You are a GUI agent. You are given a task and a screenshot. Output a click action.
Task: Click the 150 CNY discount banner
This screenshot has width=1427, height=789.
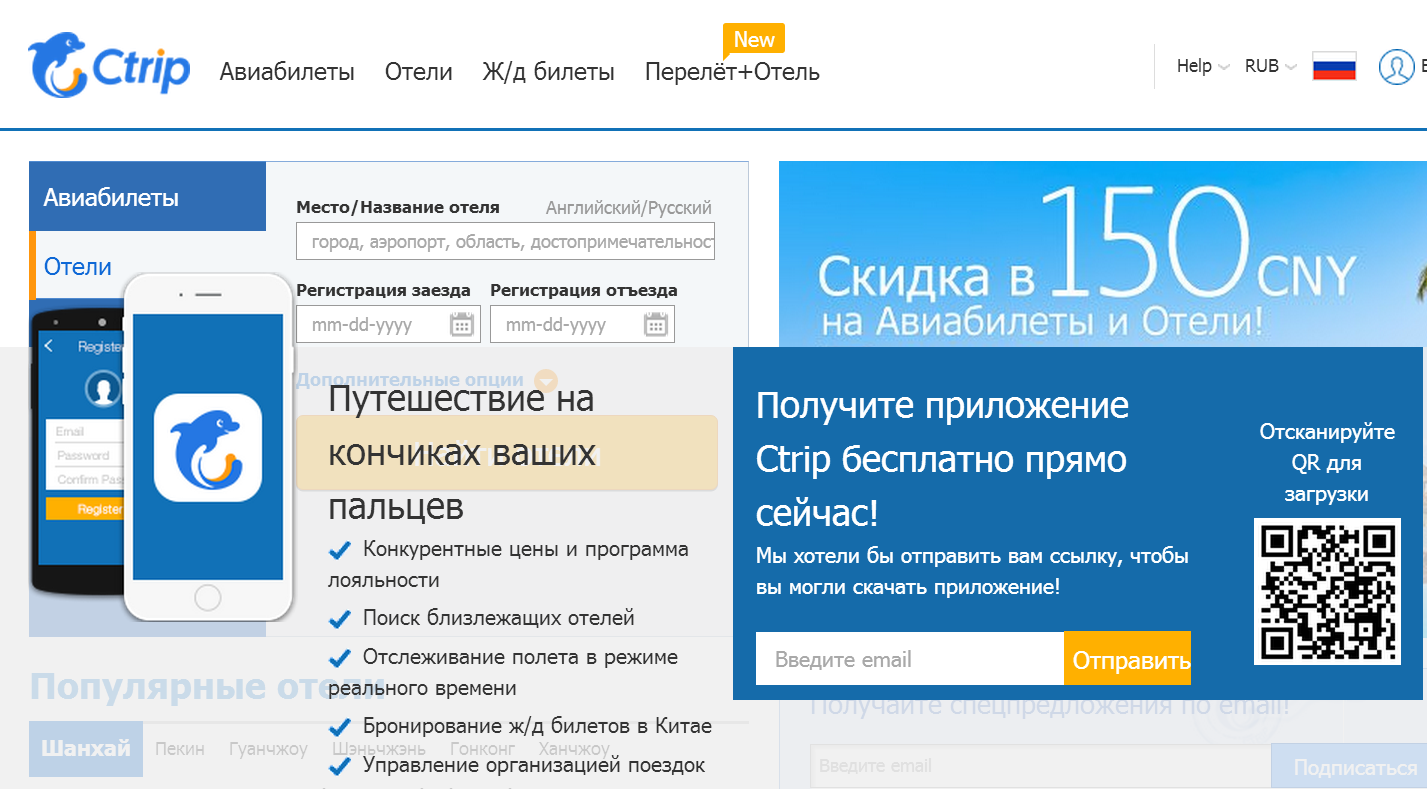point(1103,254)
